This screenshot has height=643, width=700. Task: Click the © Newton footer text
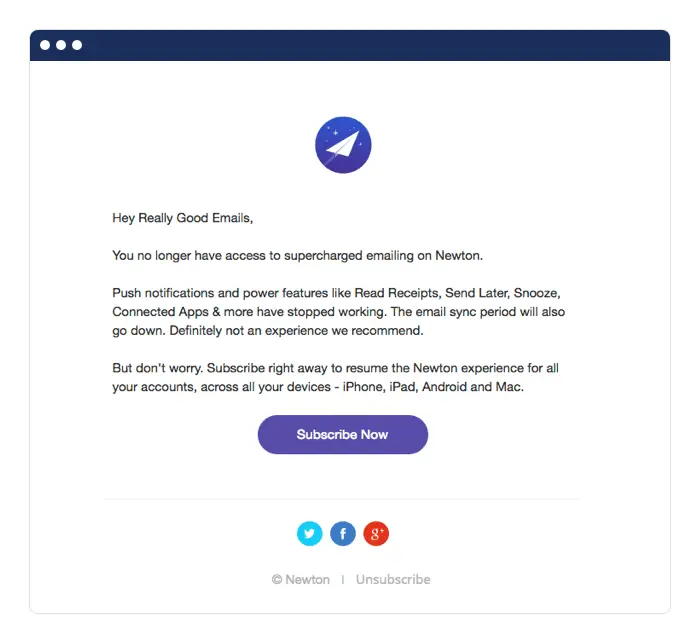301,579
